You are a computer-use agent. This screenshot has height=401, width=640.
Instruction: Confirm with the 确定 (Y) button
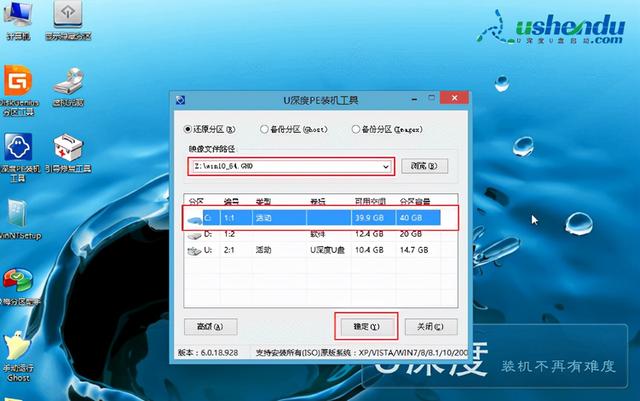pos(366,327)
